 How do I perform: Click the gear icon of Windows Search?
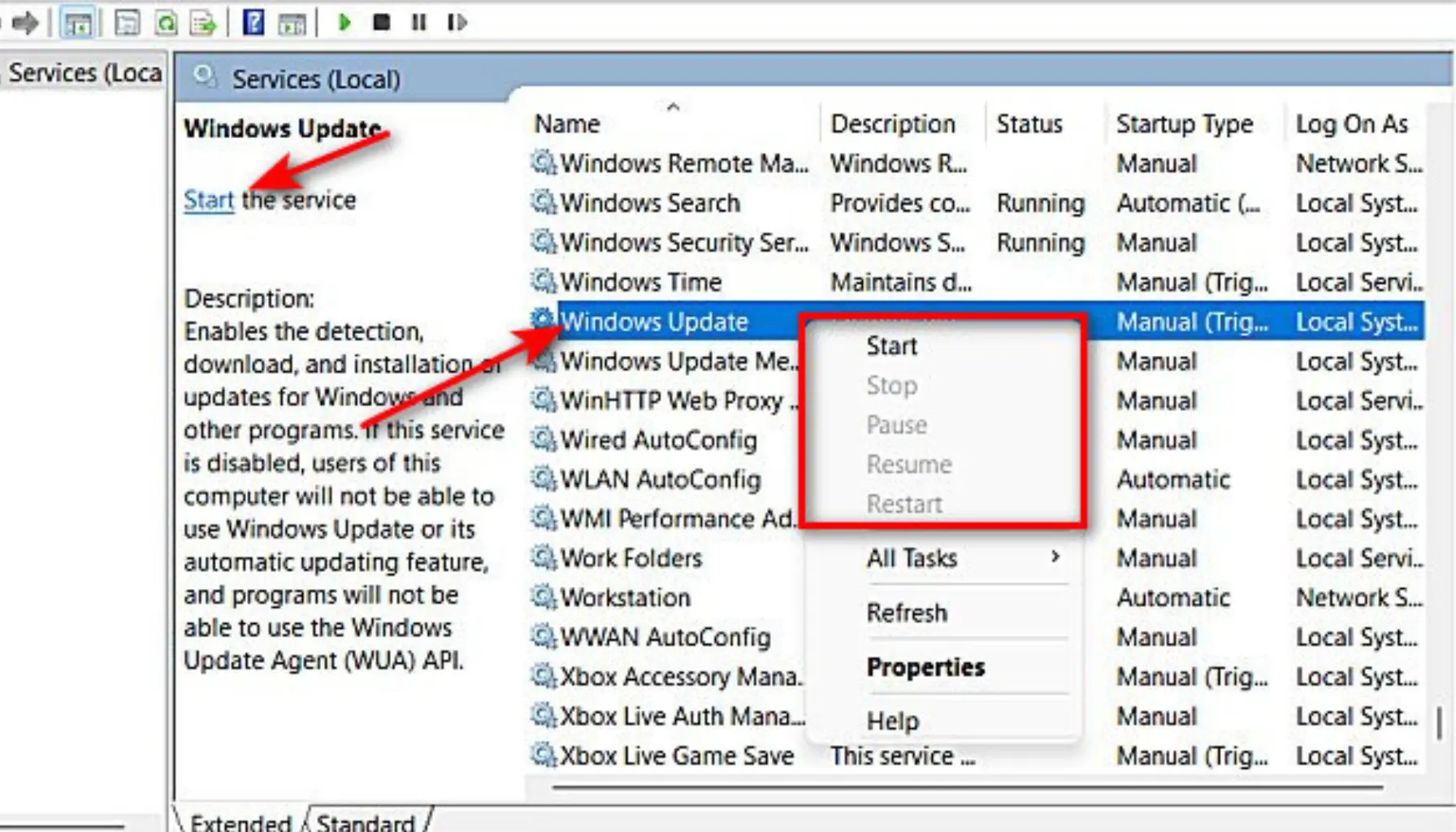pyautogui.click(x=544, y=201)
